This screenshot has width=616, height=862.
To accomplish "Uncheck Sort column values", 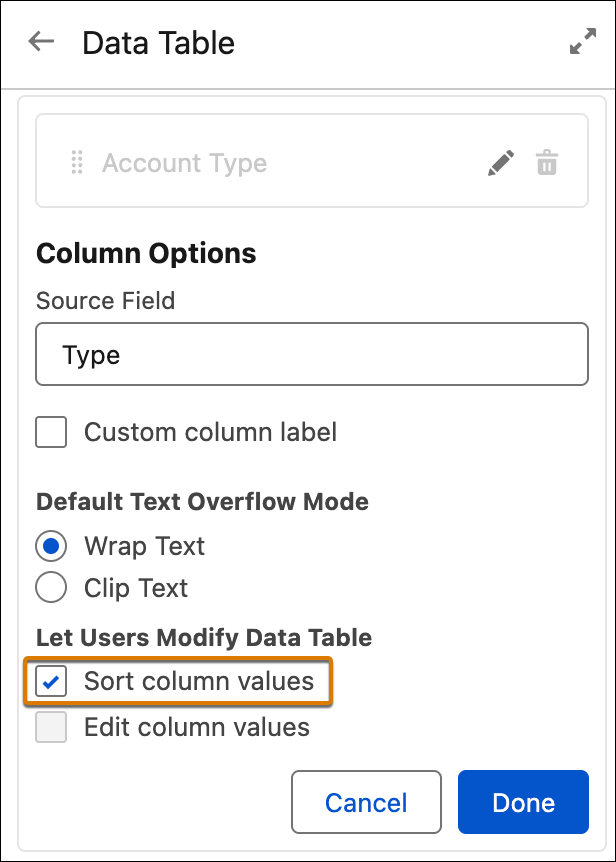I will 51,681.
